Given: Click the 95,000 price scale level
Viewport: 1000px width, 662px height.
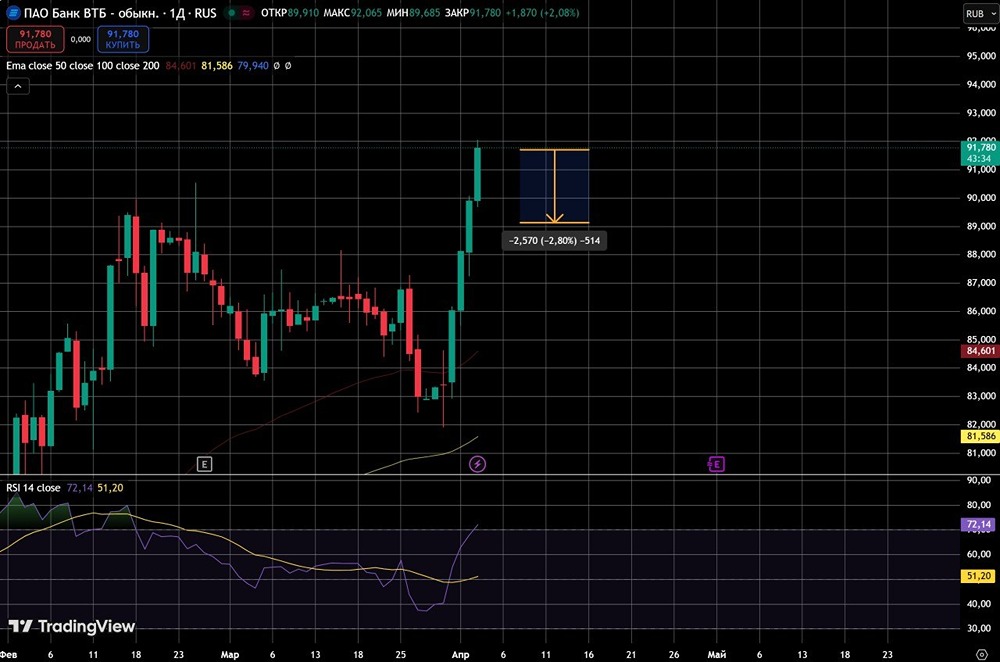Looking at the screenshot, I should click(x=981, y=55).
